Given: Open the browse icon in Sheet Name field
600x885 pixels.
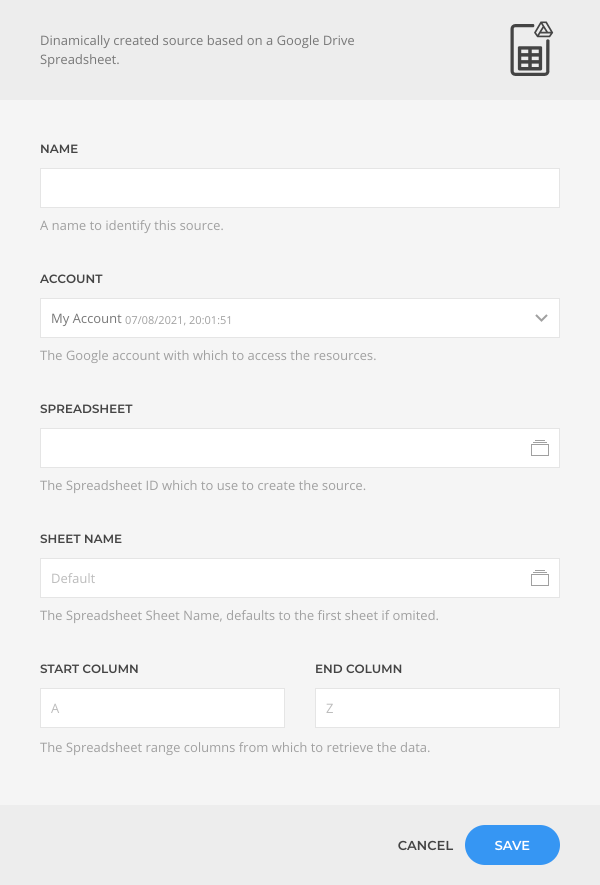Looking at the screenshot, I should pos(540,578).
